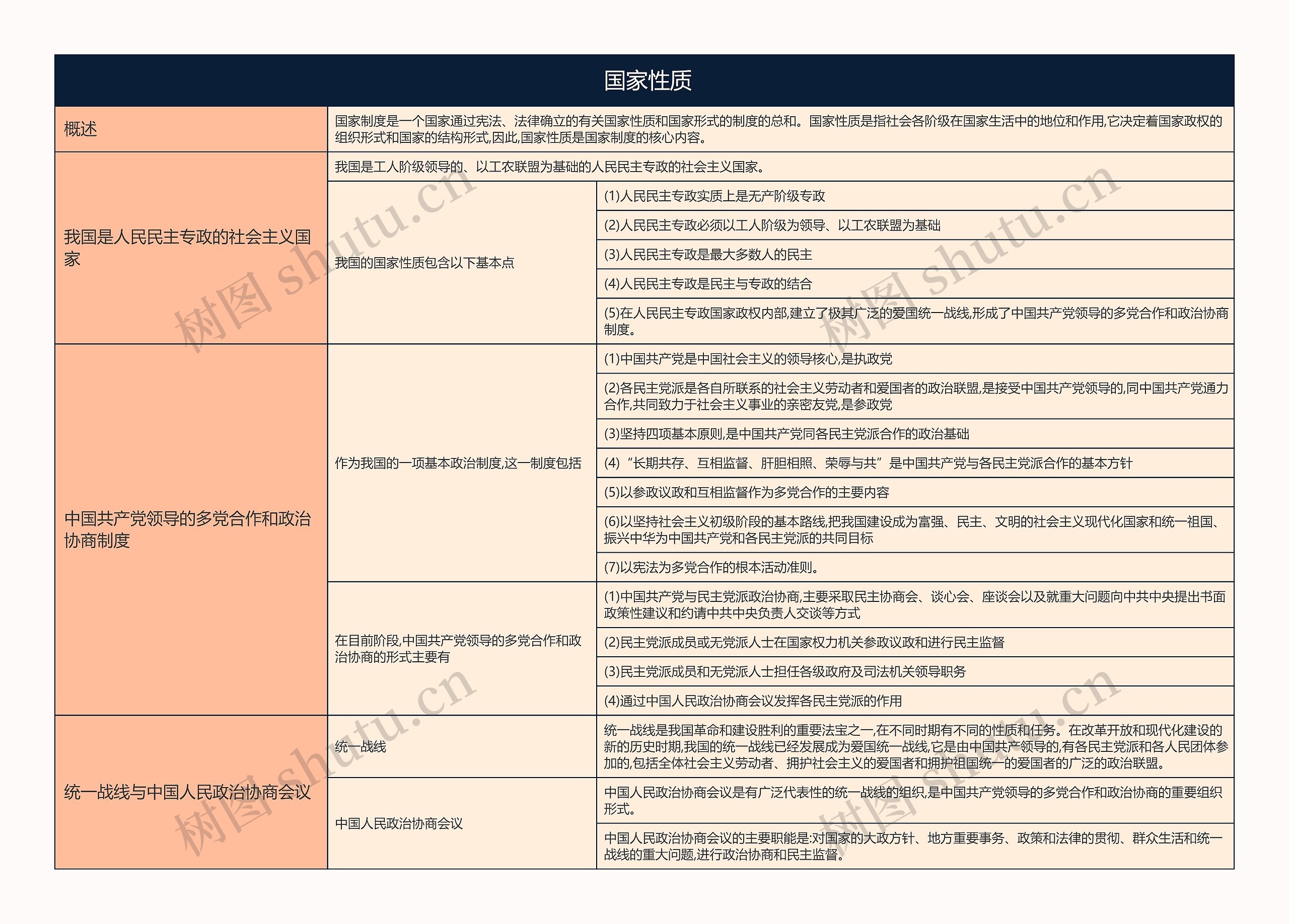Click item (2)民主党派成员或无党派人士在国家权力机关
1289x924 pixels.
click(x=915, y=642)
